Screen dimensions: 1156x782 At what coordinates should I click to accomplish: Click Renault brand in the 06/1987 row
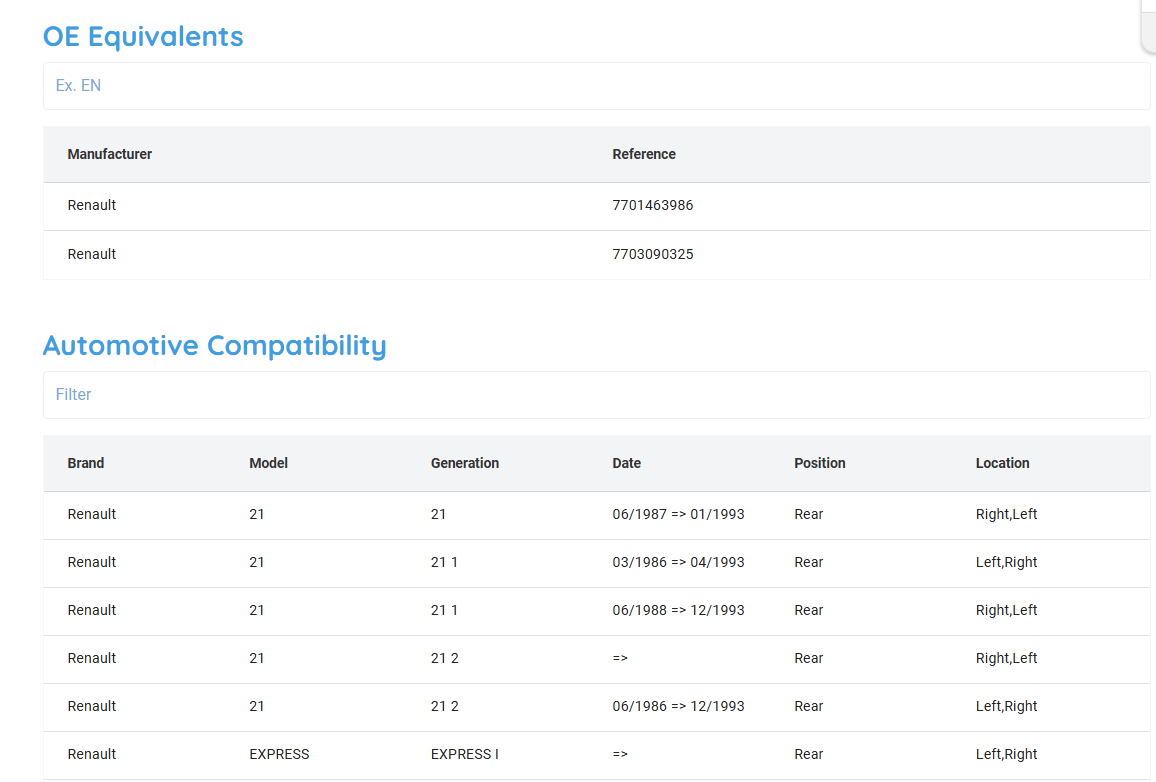pyautogui.click(x=91, y=514)
